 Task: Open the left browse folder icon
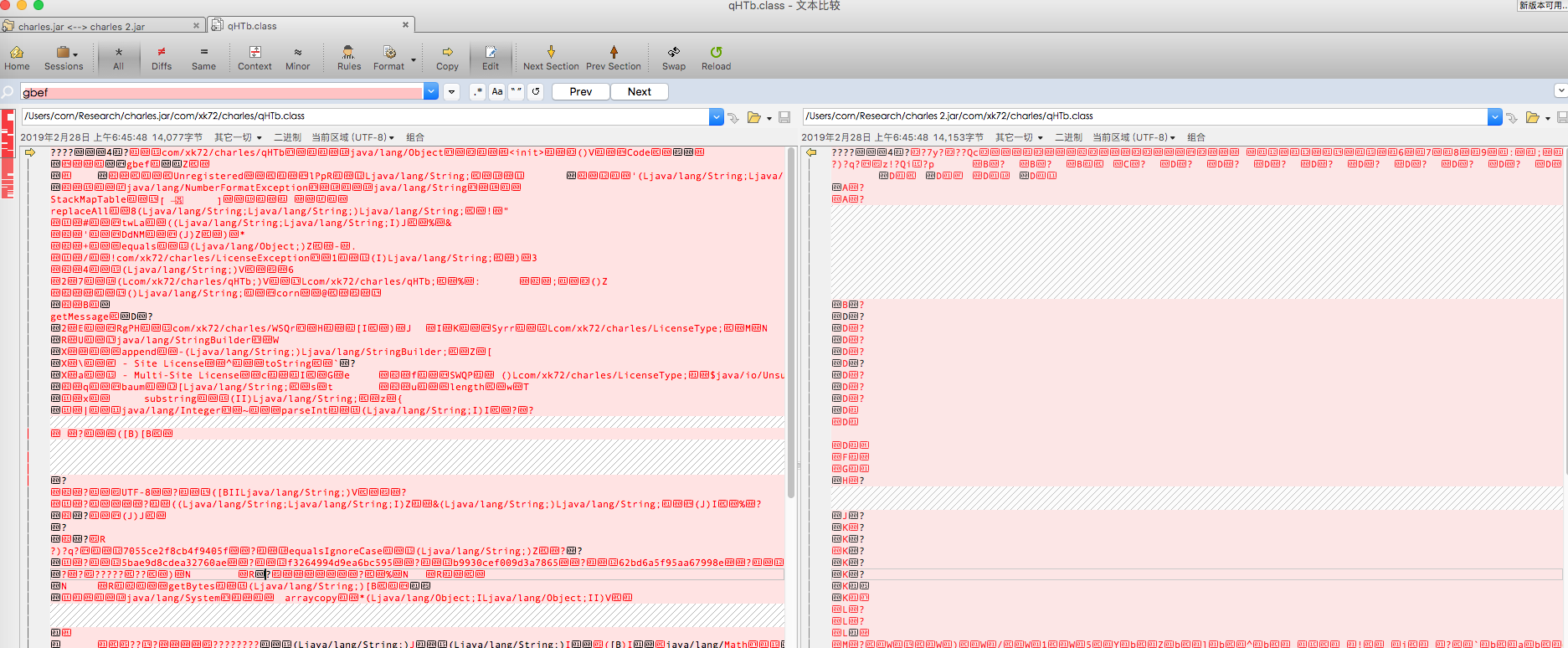pos(754,117)
